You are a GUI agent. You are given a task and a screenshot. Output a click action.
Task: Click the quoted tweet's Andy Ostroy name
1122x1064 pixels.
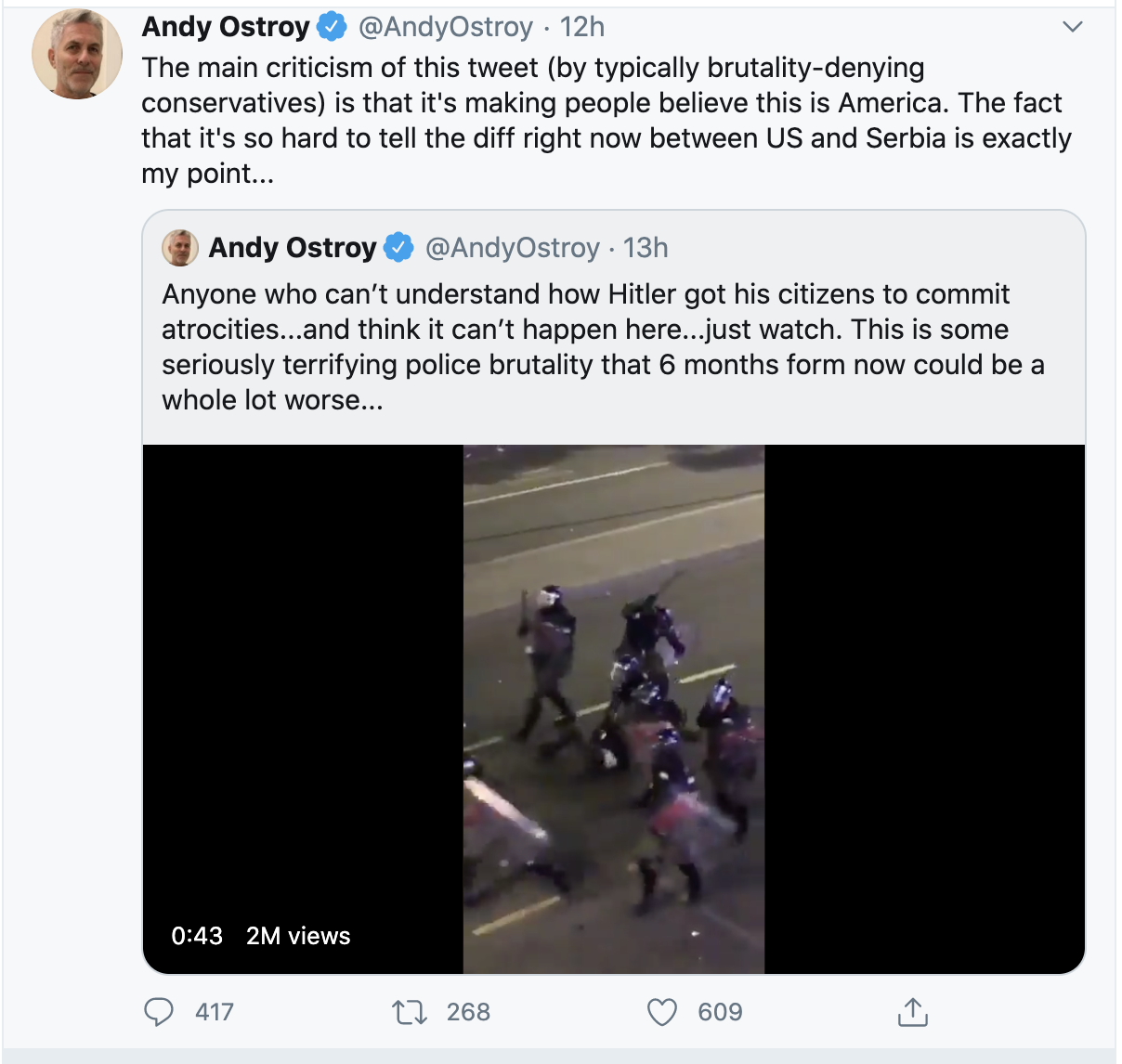coord(293,248)
